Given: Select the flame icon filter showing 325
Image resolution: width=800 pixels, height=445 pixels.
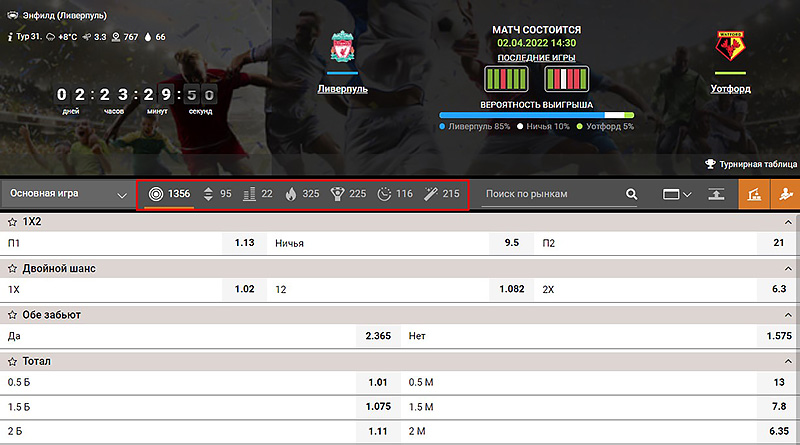Looking at the screenshot, I should tap(303, 194).
